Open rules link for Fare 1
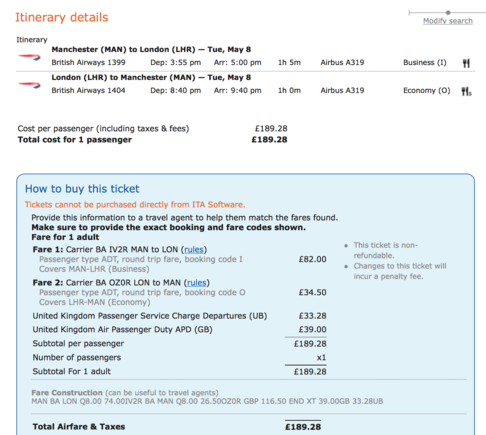 coord(194,249)
